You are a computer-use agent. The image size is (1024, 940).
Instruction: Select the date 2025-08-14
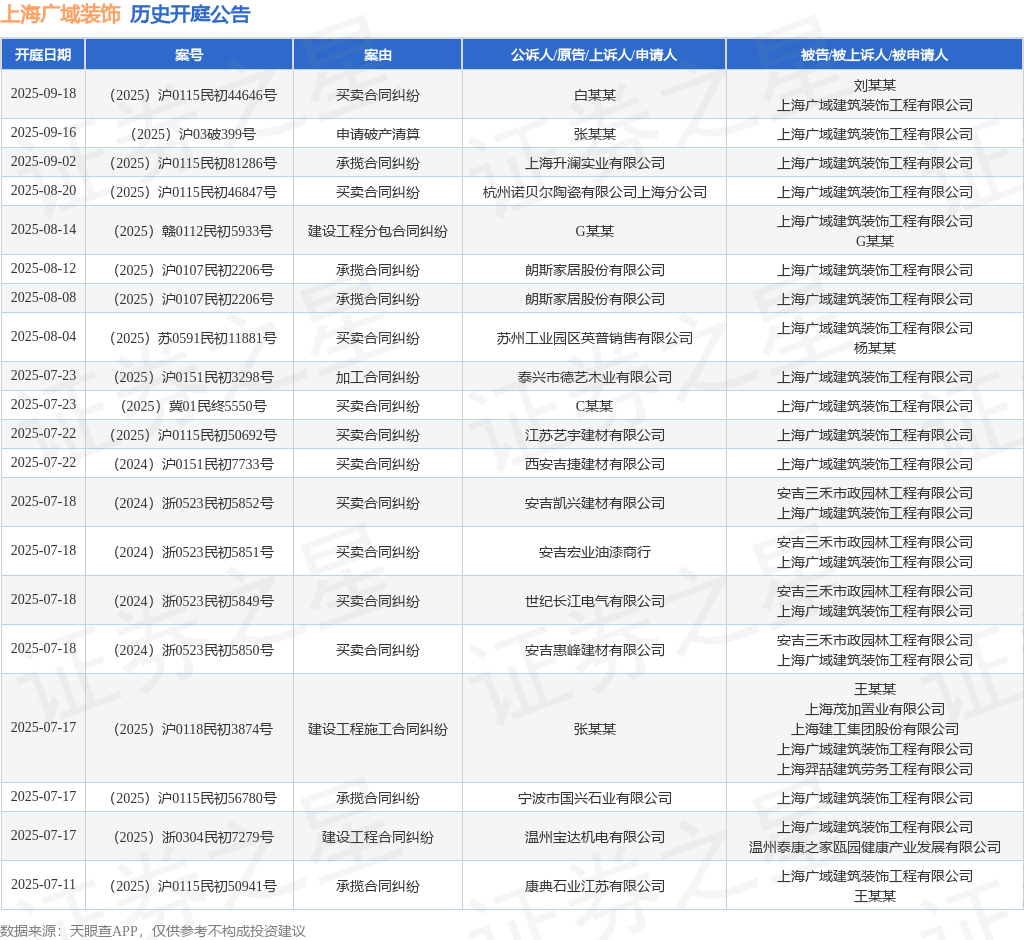pos(43,229)
